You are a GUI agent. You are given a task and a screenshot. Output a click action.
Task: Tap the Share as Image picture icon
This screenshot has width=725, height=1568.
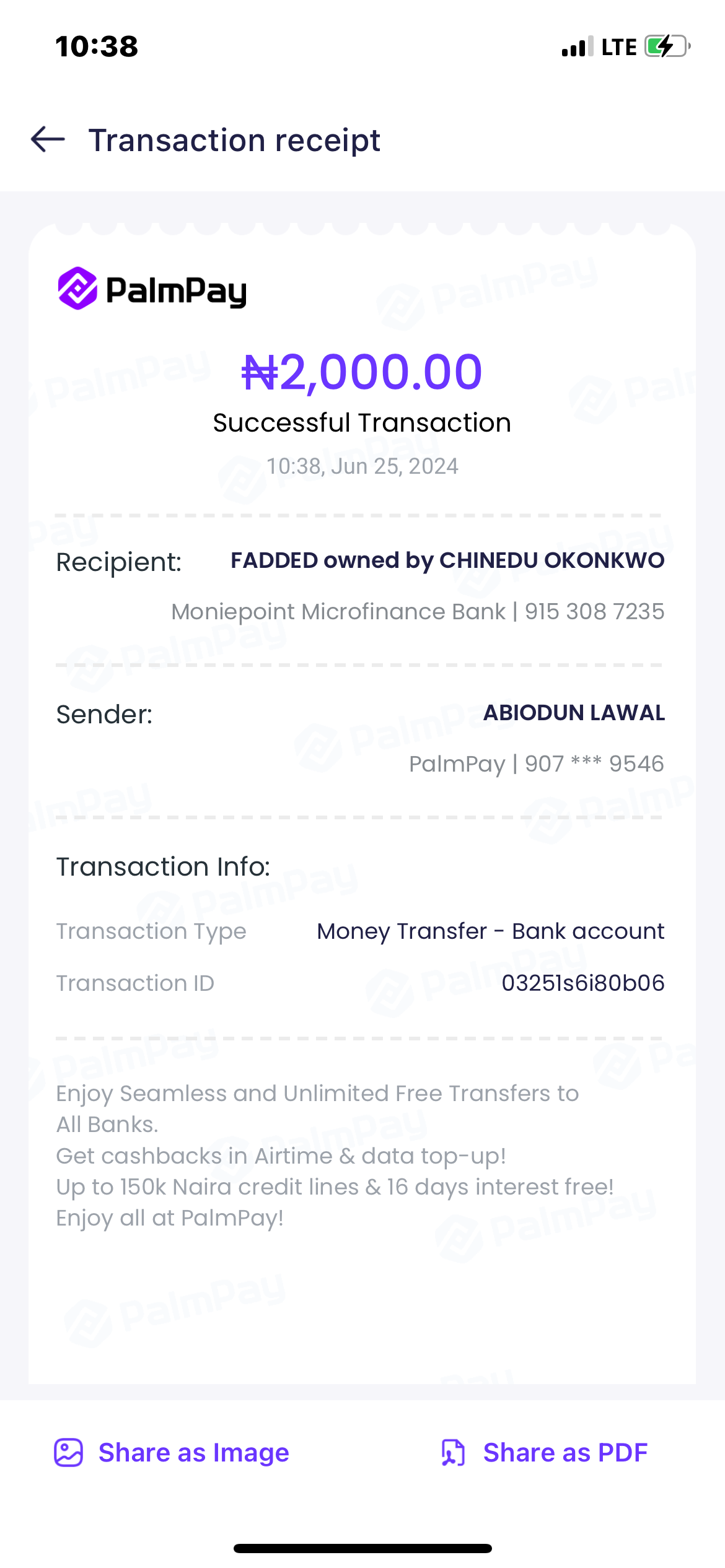[x=68, y=1453]
